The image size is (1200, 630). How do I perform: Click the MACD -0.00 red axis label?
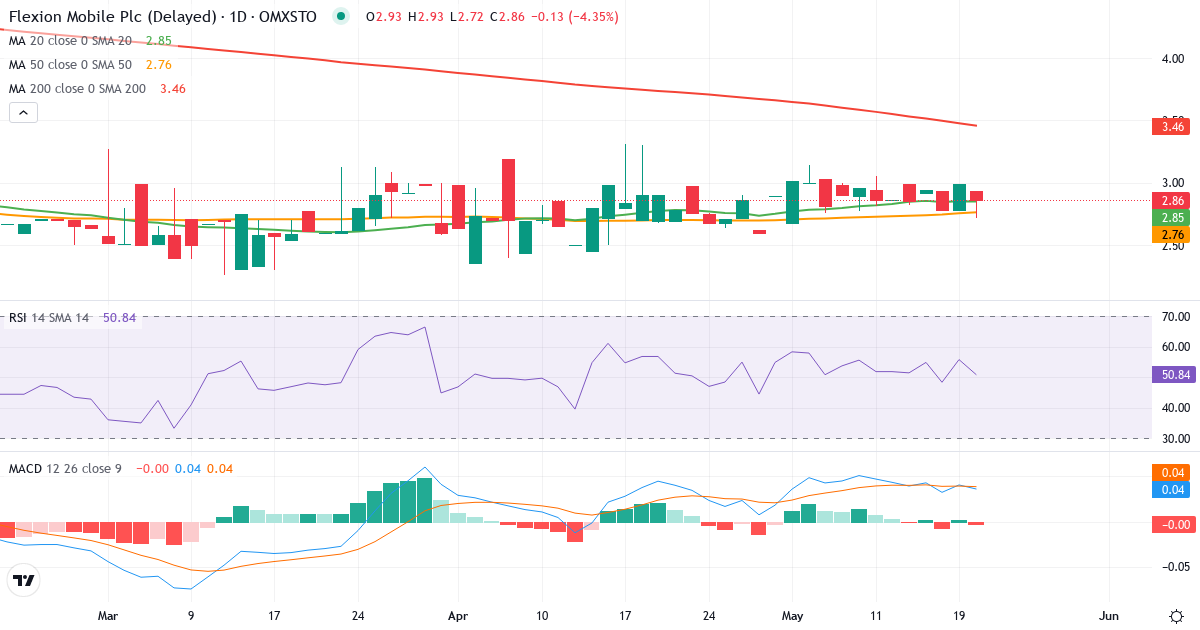pyautogui.click(x=1174, y=524)
